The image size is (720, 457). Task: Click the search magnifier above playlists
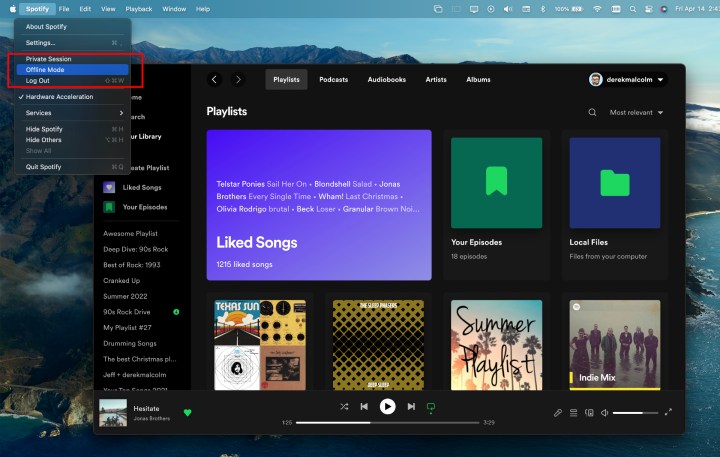(x=593, y=113)
